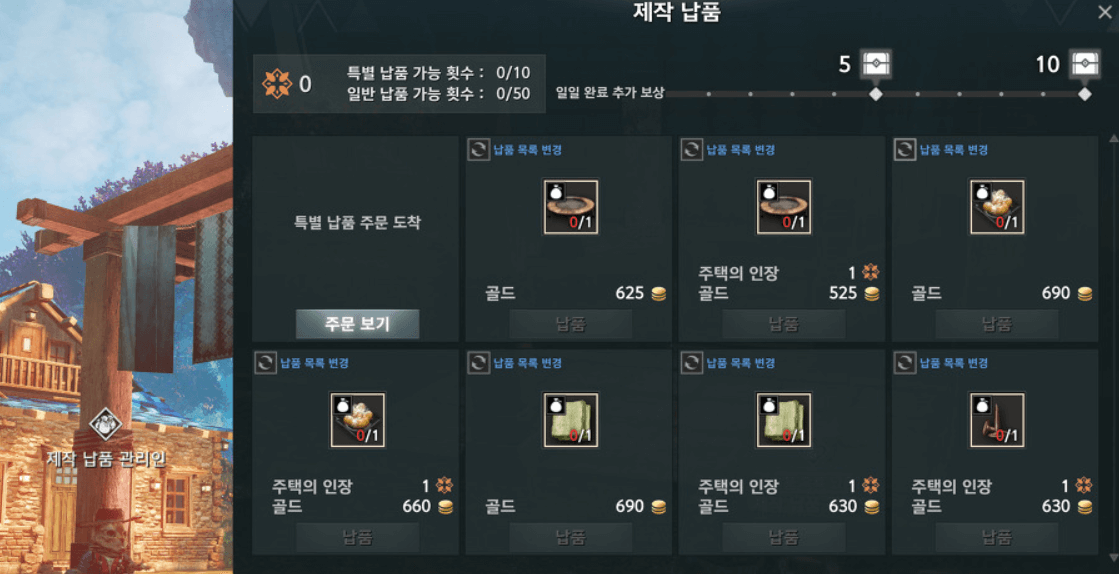The image size is (1119, 574).
Task: Click the refresh icon on the 525 gold order
Action: pyautogui.click(x=692, y=150)
